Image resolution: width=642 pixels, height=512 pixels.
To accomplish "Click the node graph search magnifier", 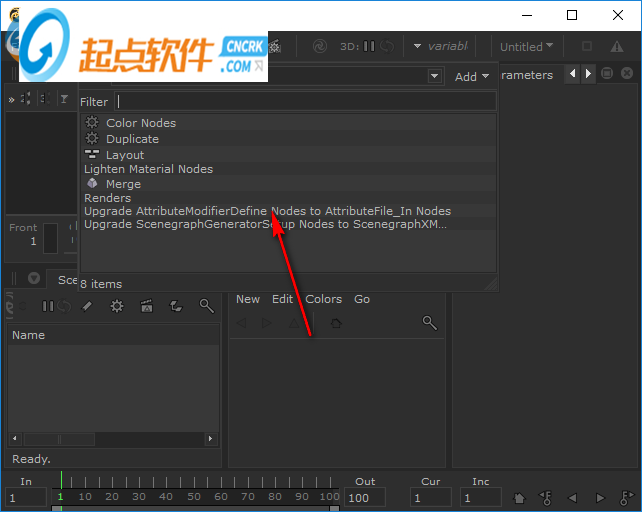I will (x=429, y=322).
